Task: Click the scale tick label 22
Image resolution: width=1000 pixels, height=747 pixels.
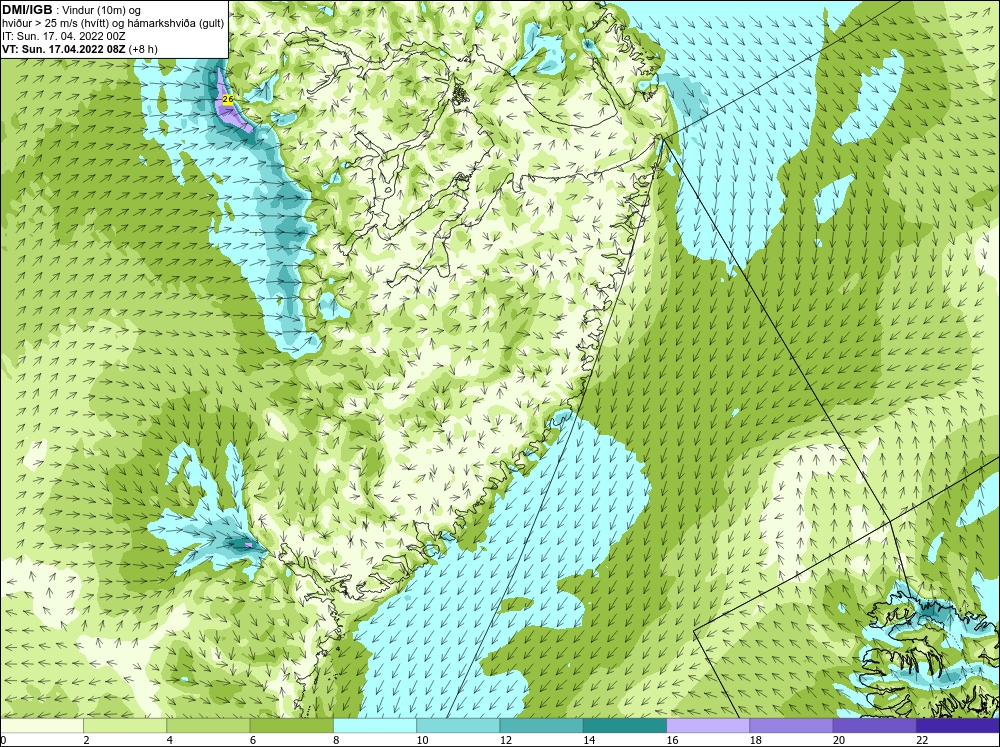Action: 922,740
